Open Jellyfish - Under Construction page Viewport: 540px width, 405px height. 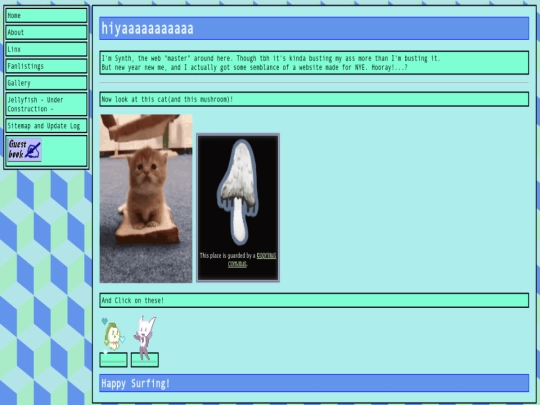46,104
